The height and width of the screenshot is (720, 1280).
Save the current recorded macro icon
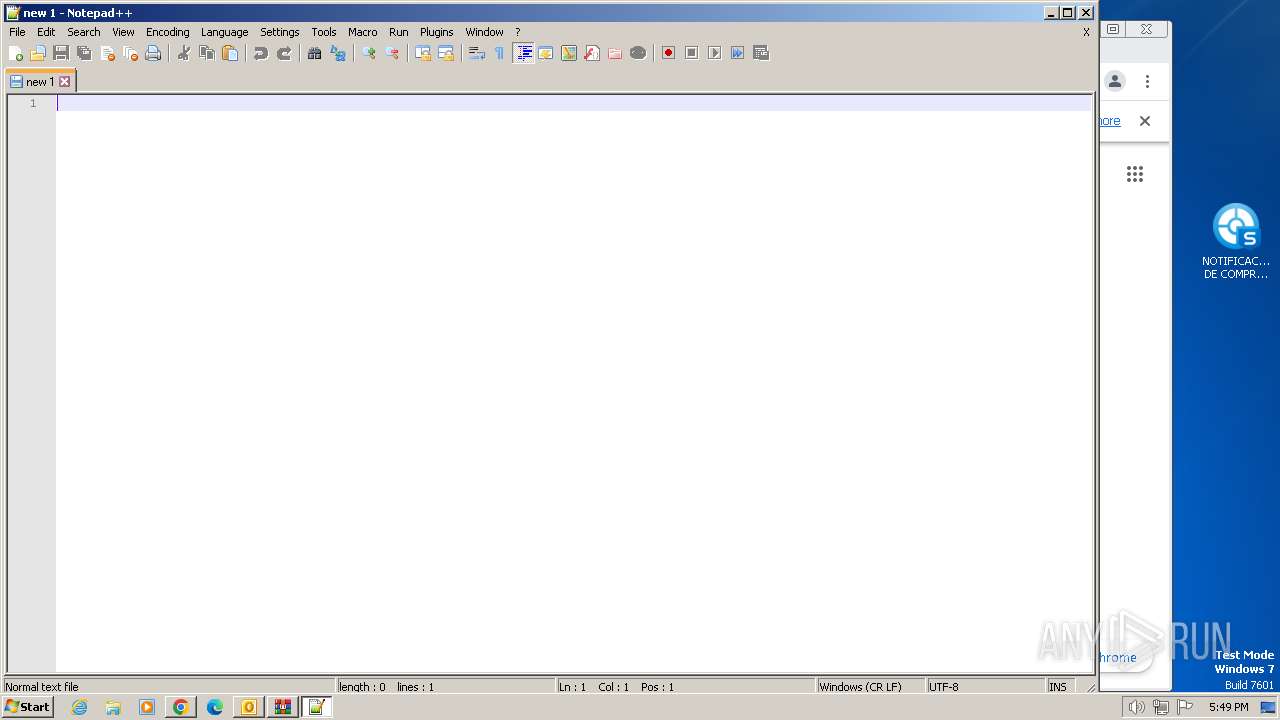(761, 53)
